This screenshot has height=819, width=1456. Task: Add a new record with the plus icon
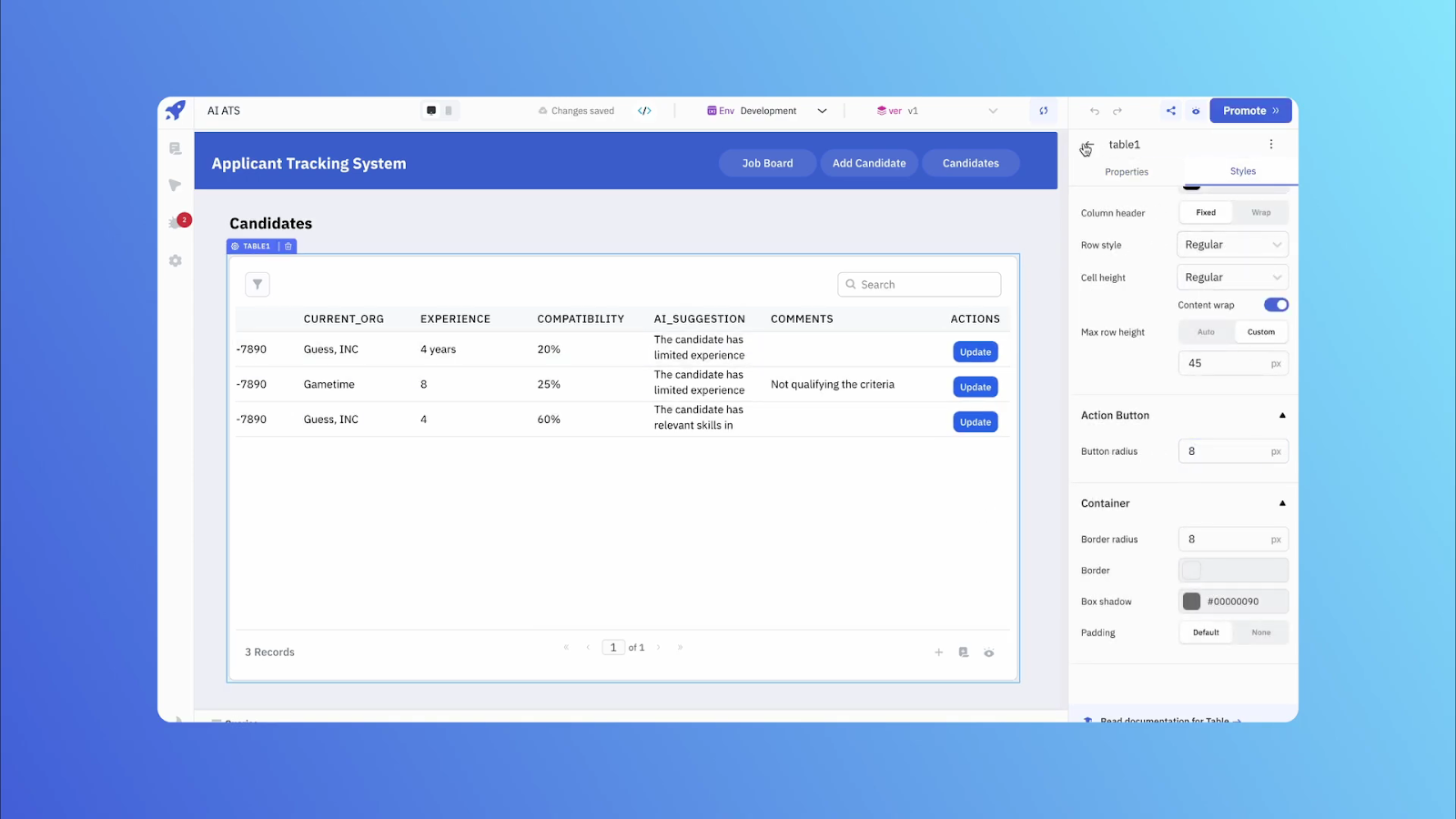pos(938,652)
